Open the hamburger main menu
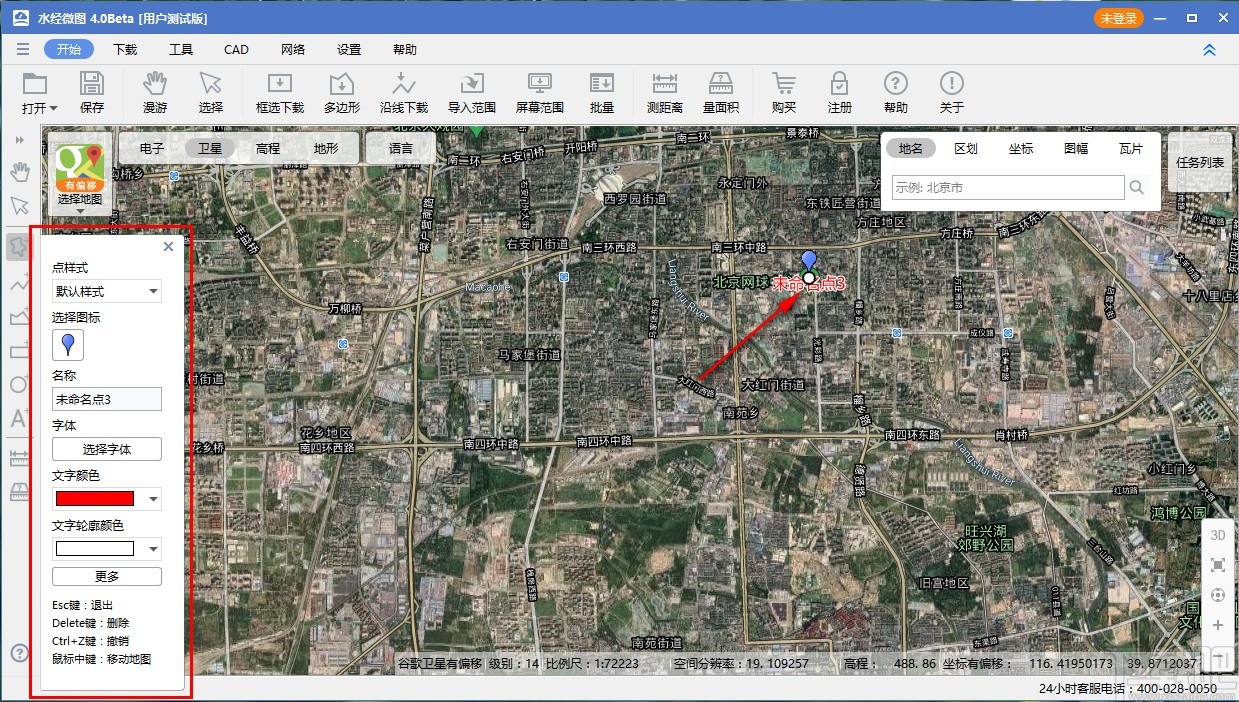The height and width of the screenshot is (702, 1239). click(x=22, y=49)
